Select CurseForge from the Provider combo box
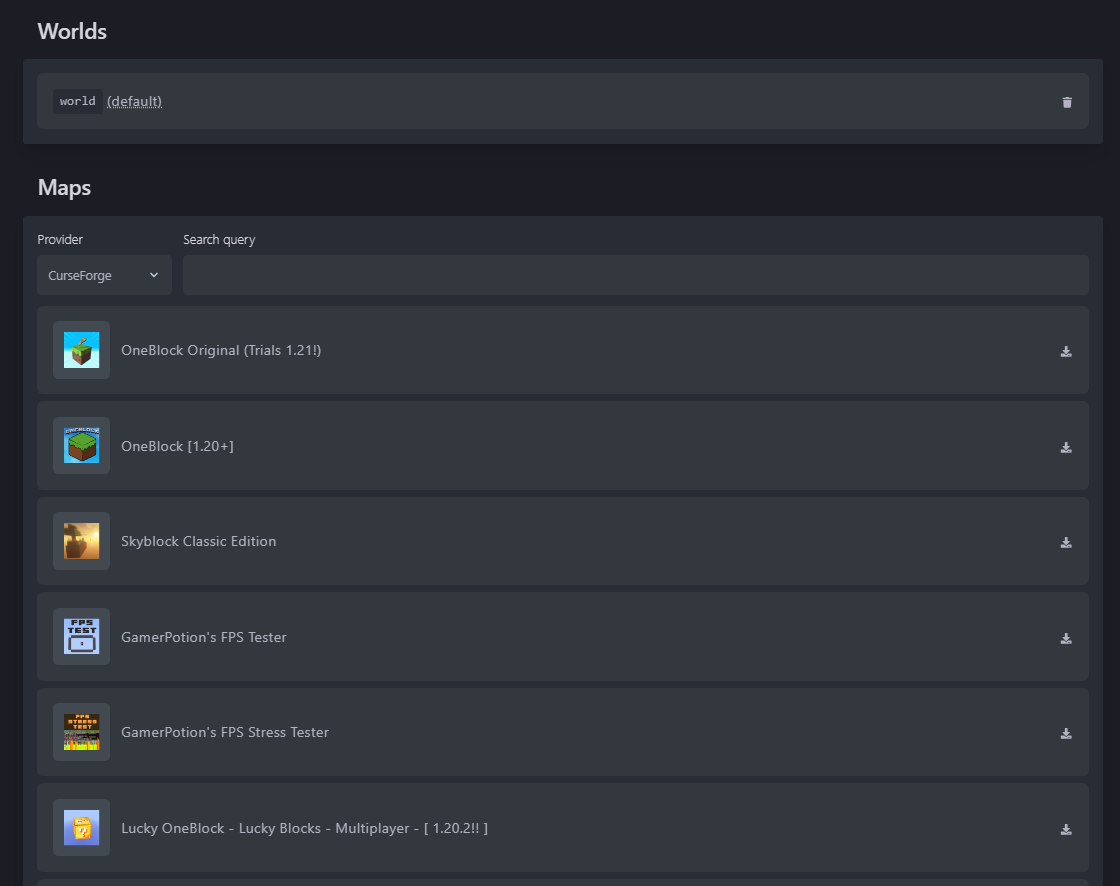The height and width of the screenshot is (886, 1120). [104, 274]
